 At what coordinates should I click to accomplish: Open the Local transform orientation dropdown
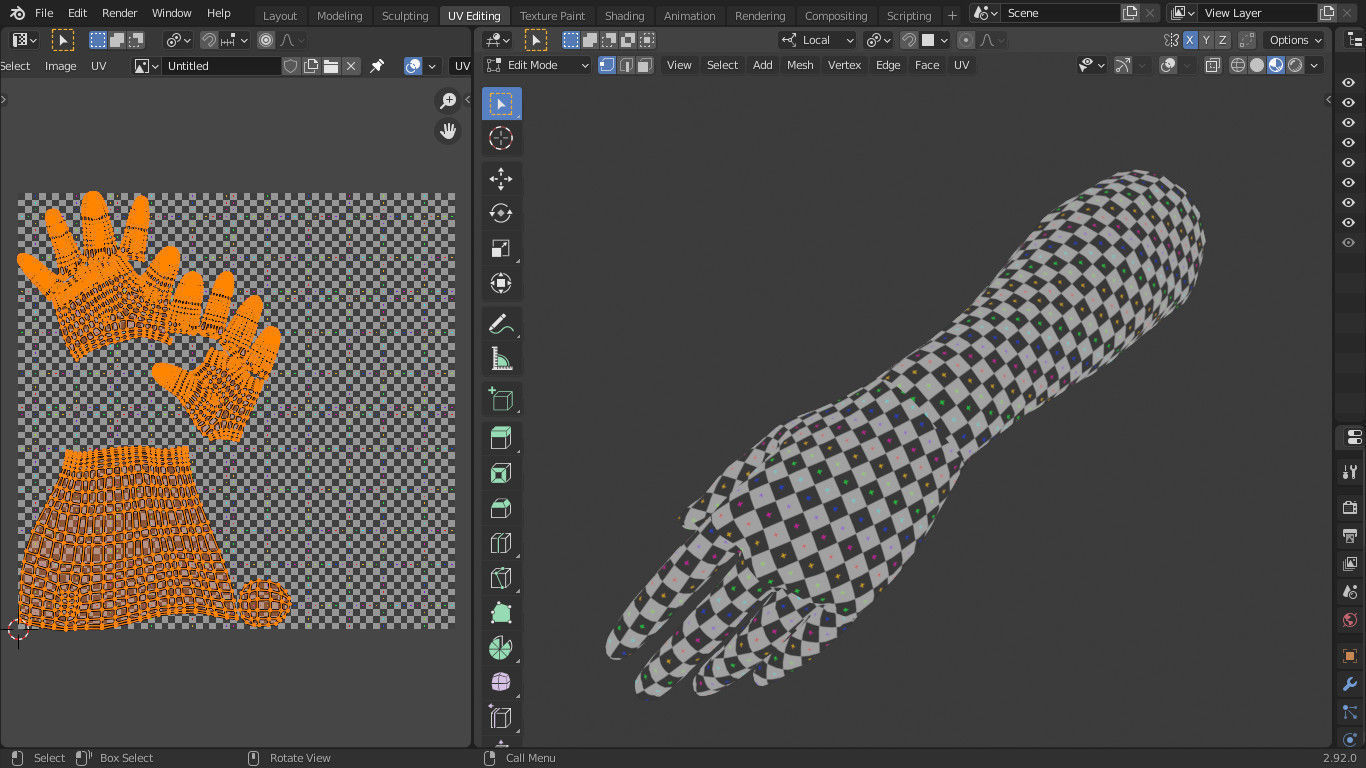tap(818, 40)
